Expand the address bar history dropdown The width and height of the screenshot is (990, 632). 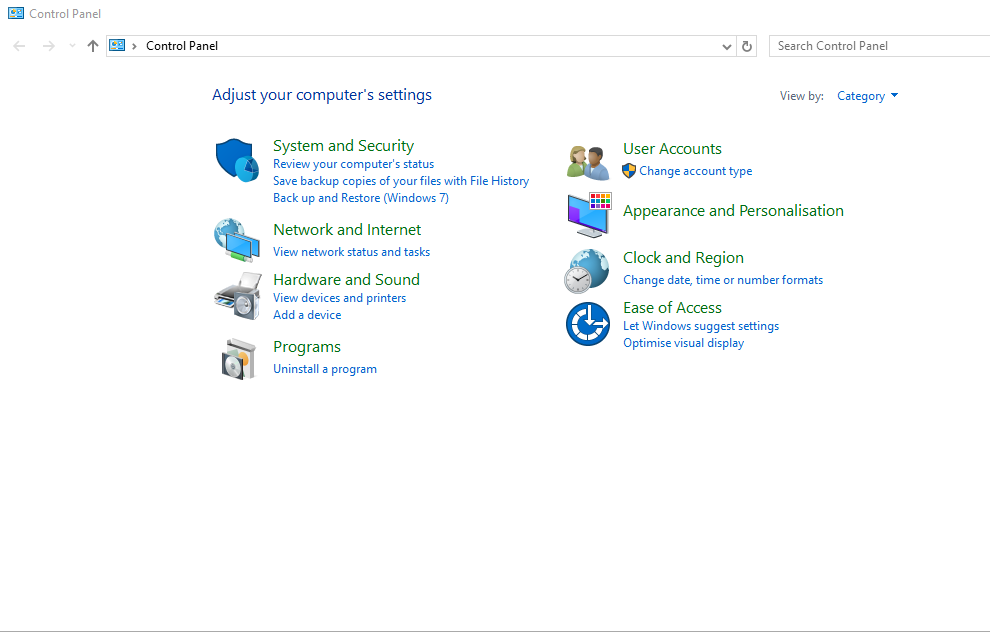pos(727,46)
